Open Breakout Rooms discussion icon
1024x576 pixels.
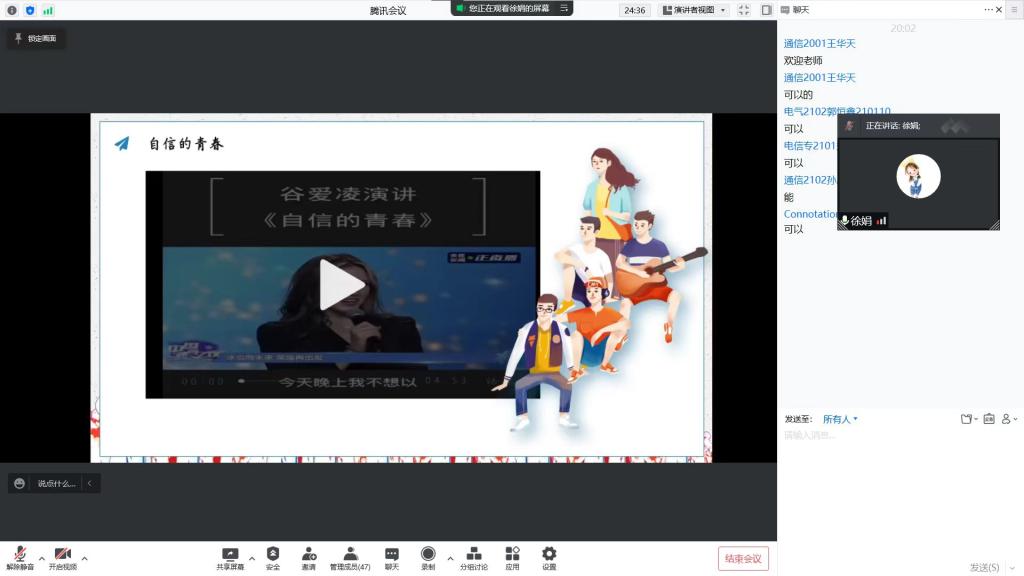(474, 556)
